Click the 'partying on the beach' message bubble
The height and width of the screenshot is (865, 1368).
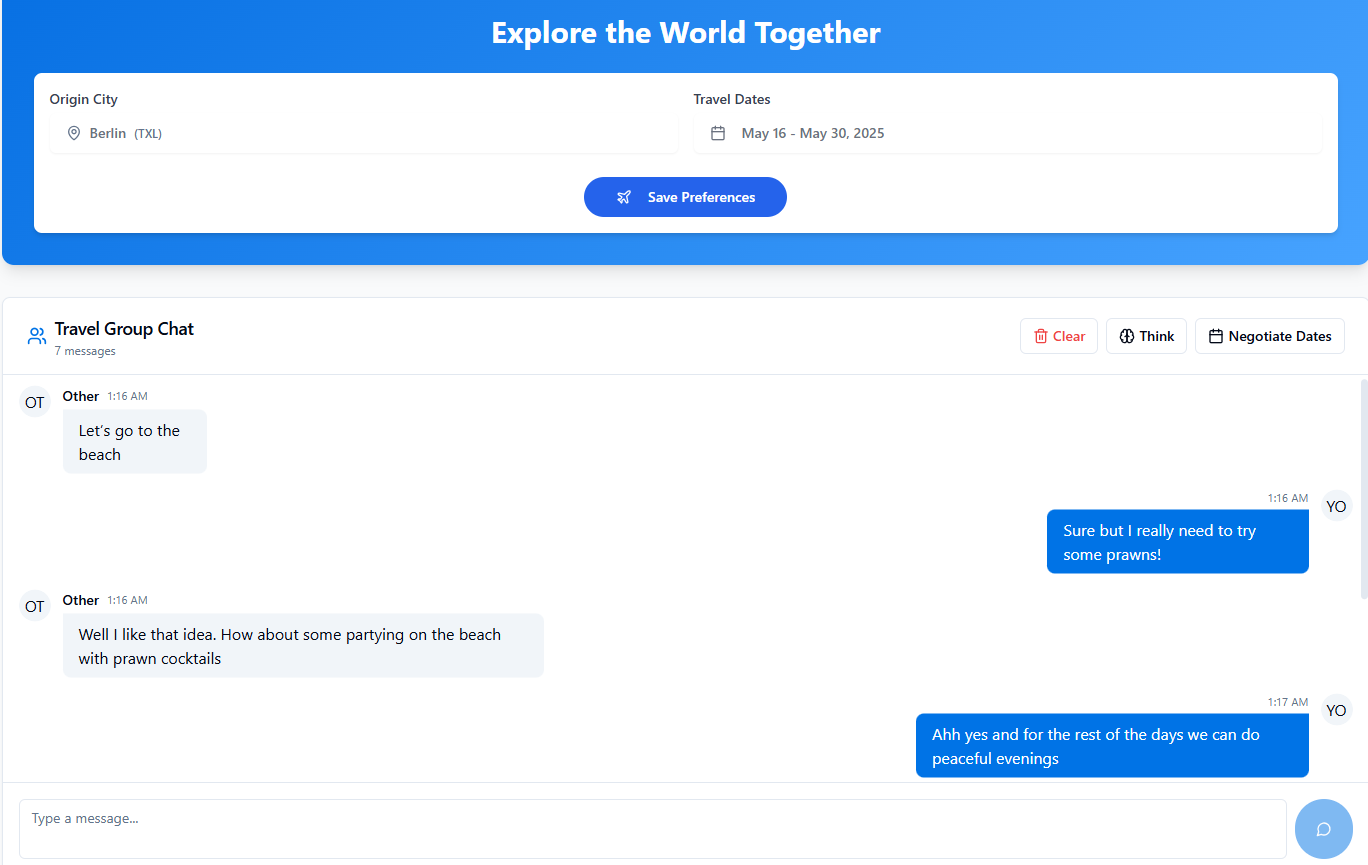303,646
